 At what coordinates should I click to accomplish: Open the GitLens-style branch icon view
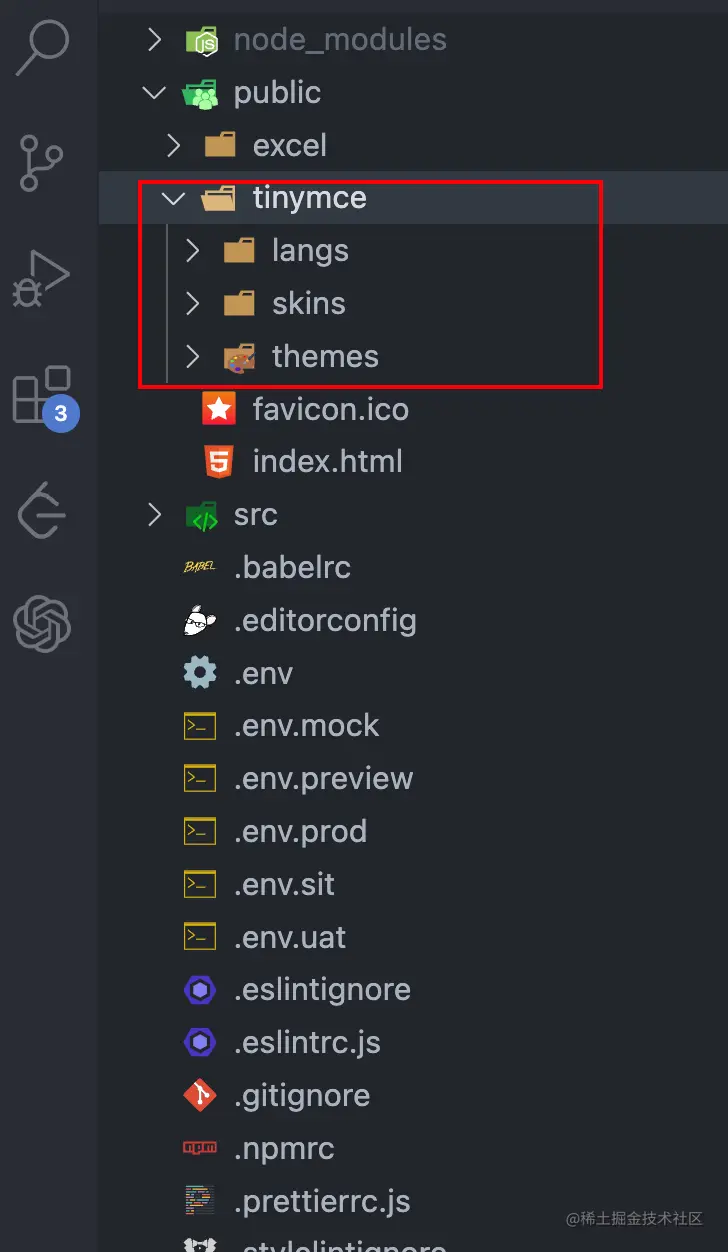[42, 509]
